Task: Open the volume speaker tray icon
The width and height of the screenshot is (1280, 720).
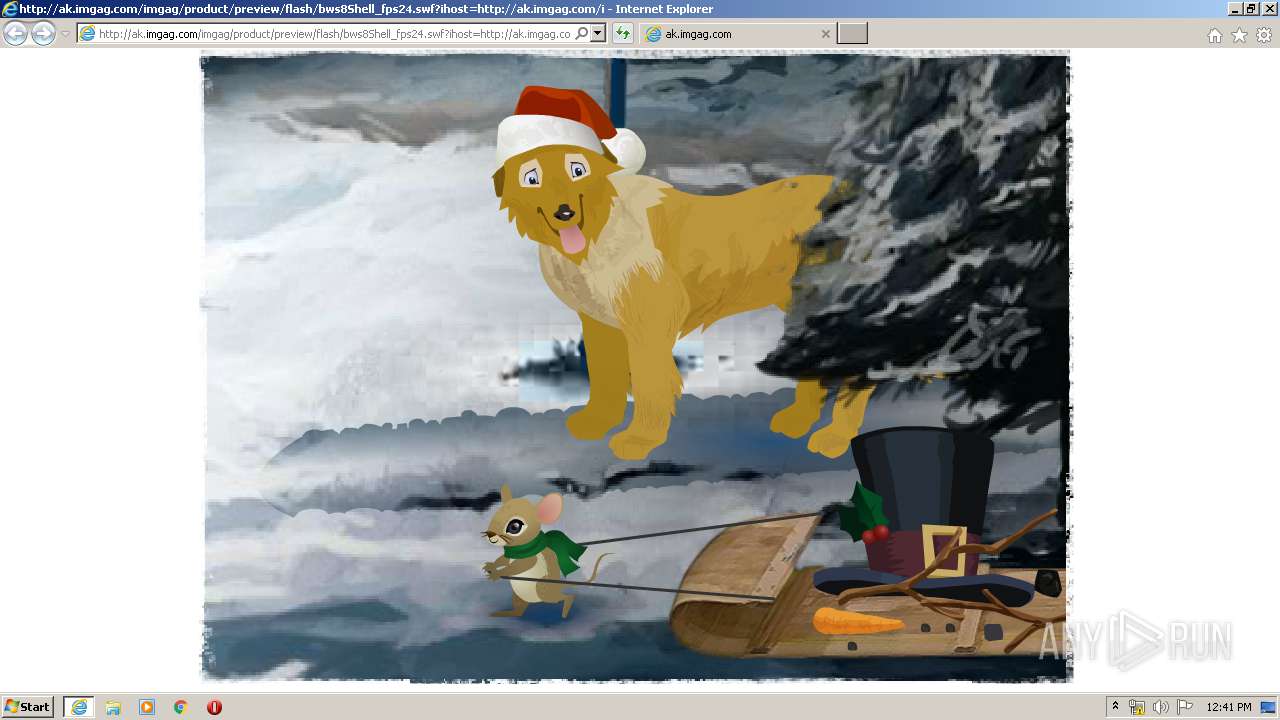Action: point(1161,707)
